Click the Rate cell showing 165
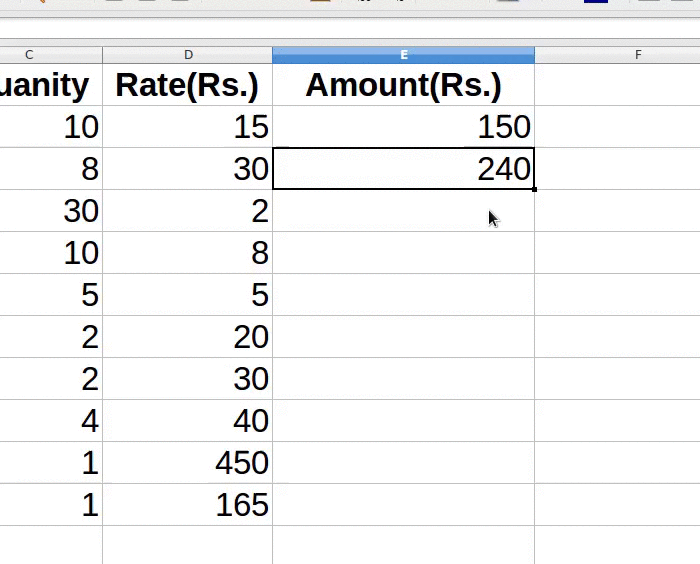Image resolution: width=700 pixels, height=564 pixels. click(187, 505)
